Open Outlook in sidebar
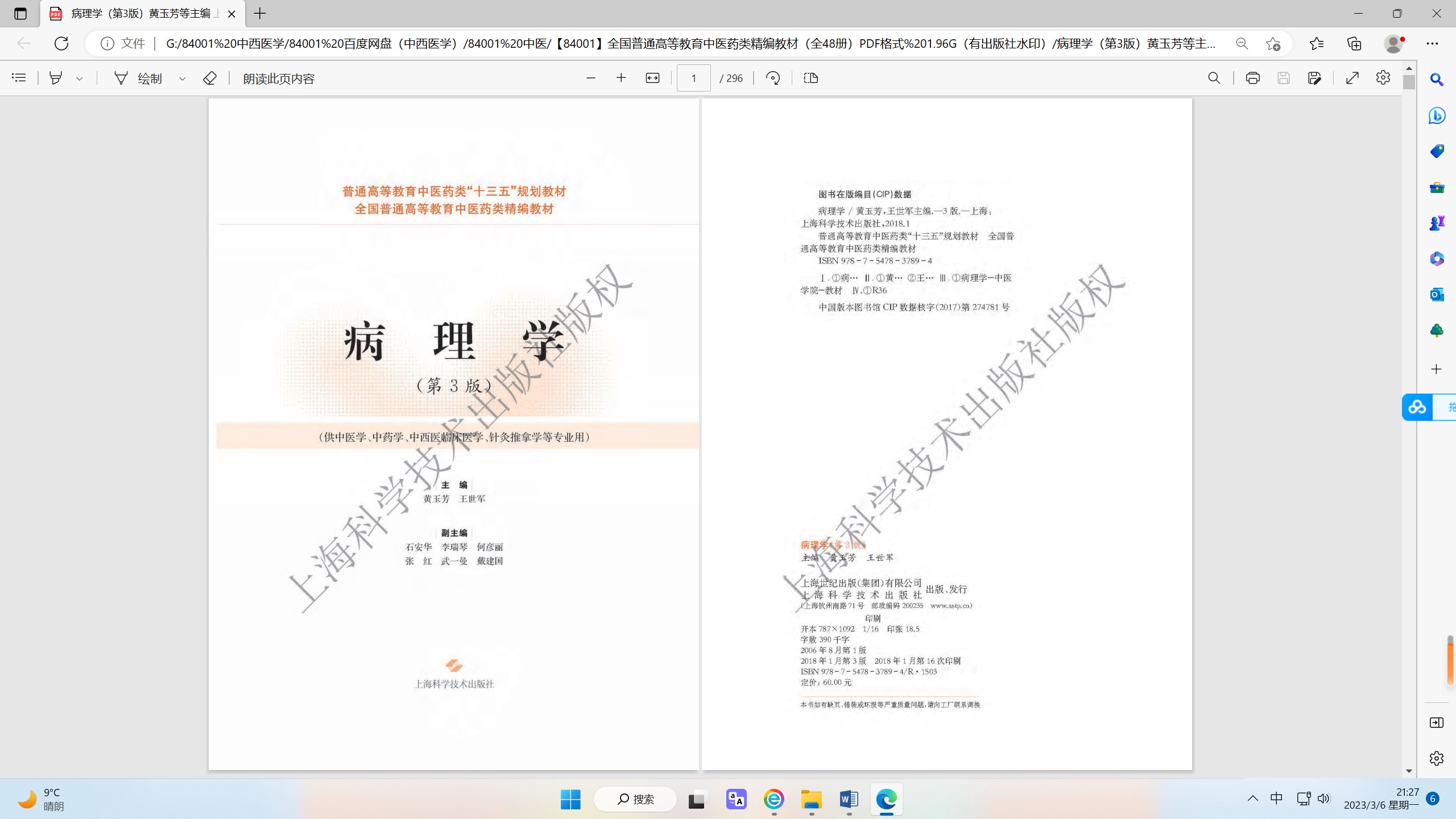 click(1437, 295)
